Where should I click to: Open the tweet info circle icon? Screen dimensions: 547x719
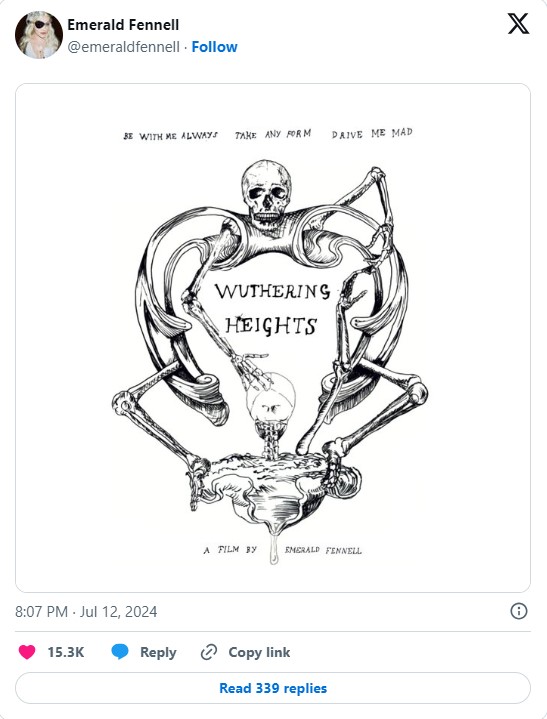tap(519, 611)
